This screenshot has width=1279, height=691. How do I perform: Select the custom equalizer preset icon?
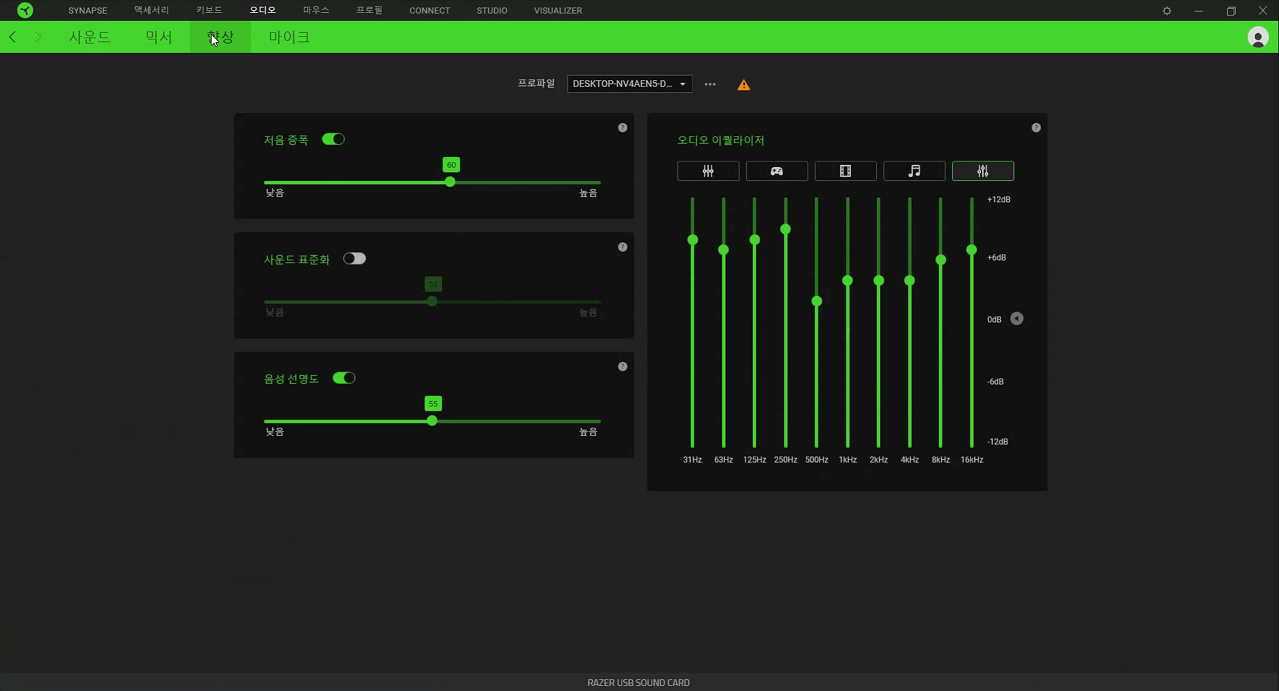[983, 171]
